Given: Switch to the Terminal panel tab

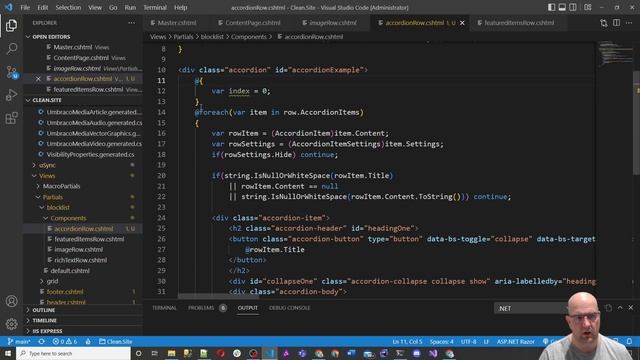Looking at the screenshot, I should point(164,308).
